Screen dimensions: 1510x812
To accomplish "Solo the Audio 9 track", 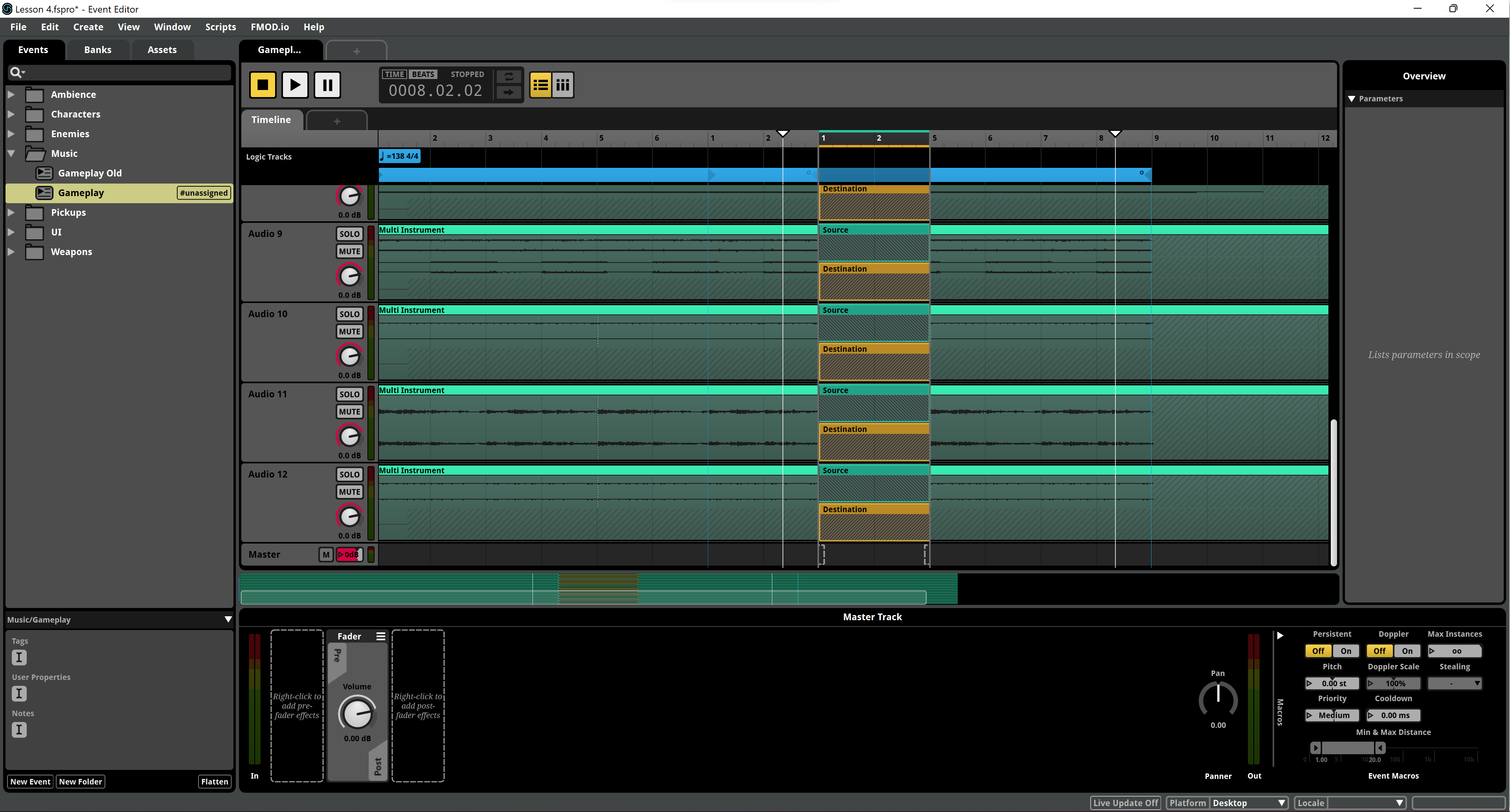I will (x=349, y=234).
